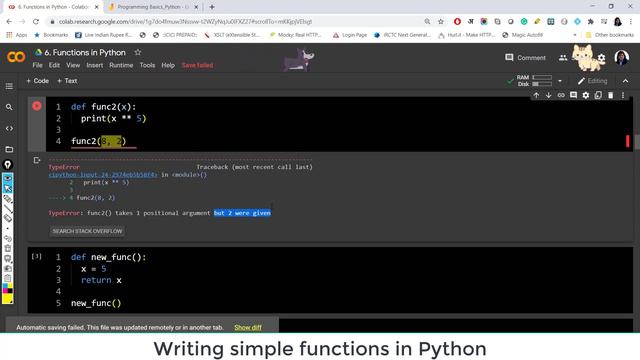This screenshot has width=640, height=360.
Task: Expand the RAM Disk runtime dropdown
Action: [x=560, y=81]
